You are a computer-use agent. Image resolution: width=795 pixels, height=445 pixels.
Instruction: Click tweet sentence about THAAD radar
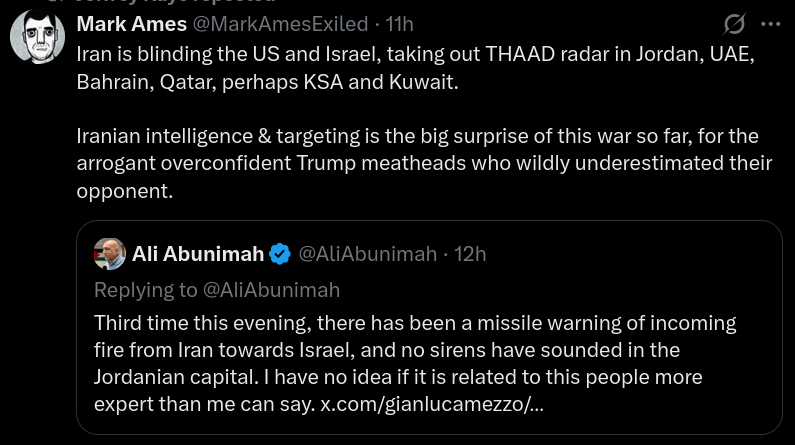pyautogui.click(x=415, y=54)
